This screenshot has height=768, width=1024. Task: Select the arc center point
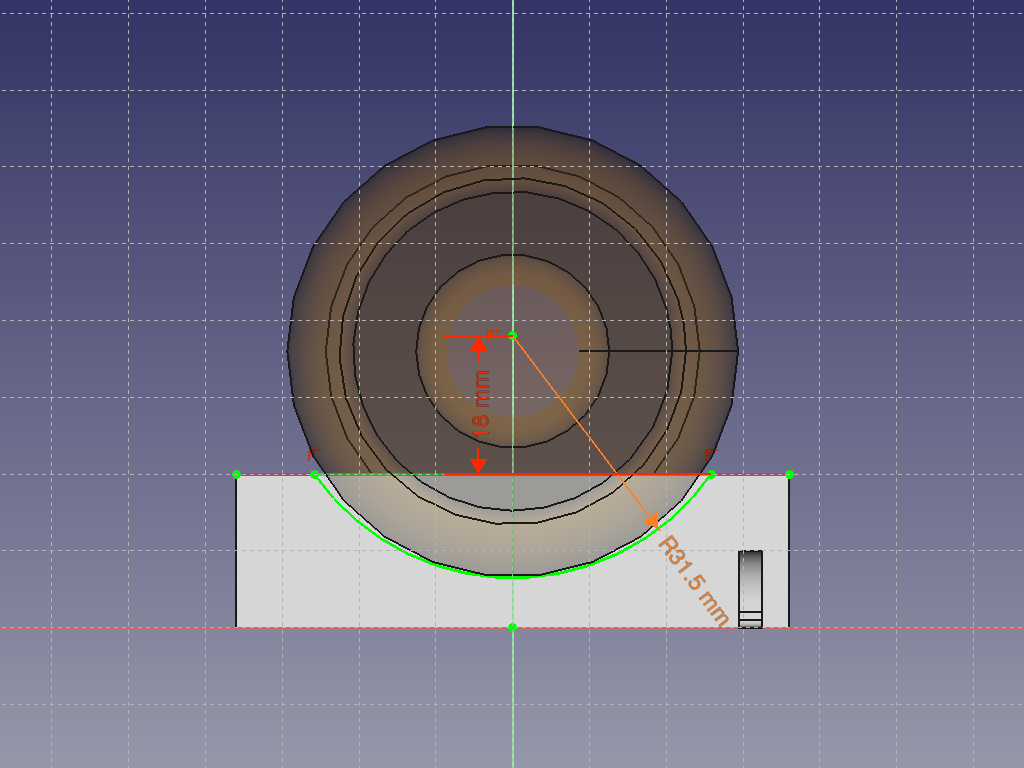(x=513, y=336)
